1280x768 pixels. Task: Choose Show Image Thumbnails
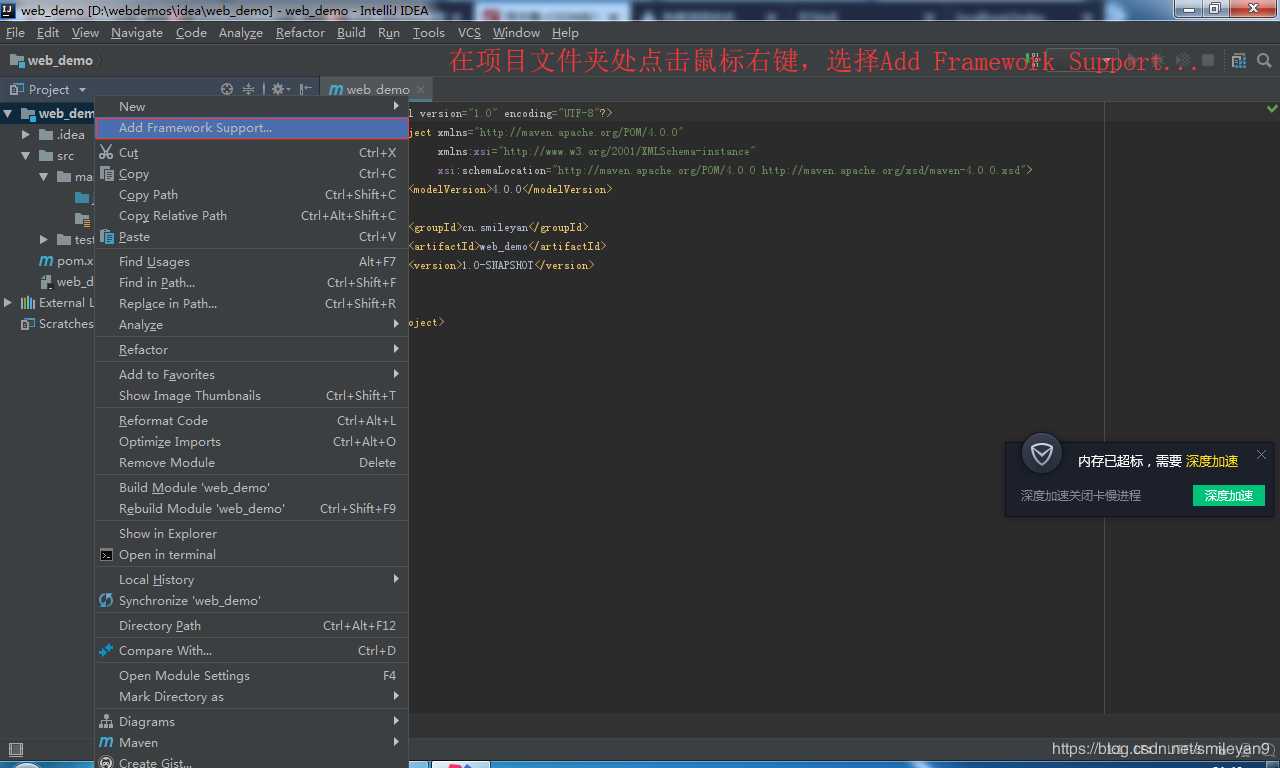coord(251,395)
